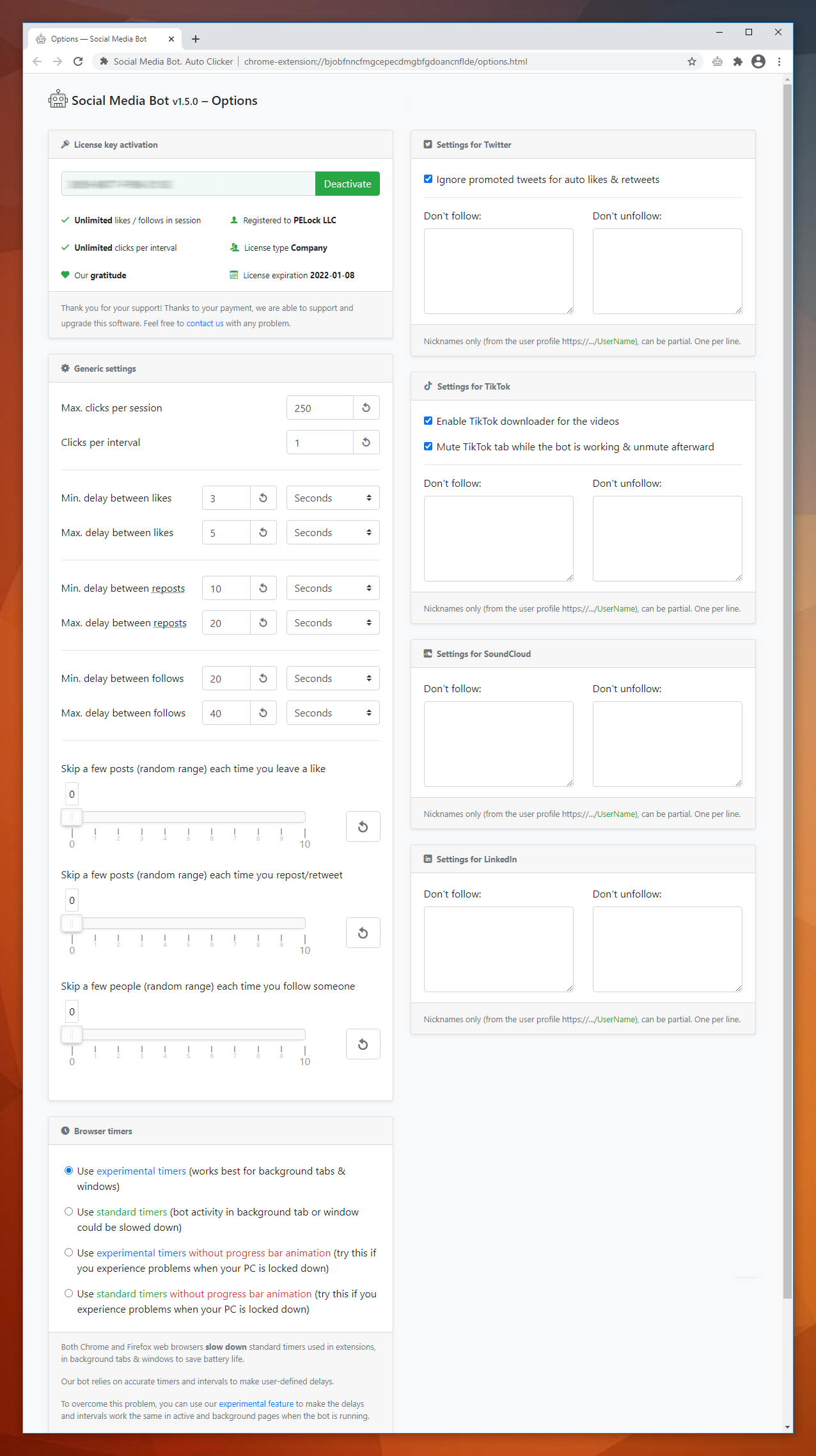
Task: Open unit dropdown for Min. delay between follows
Action: click(x=333, y=678)
